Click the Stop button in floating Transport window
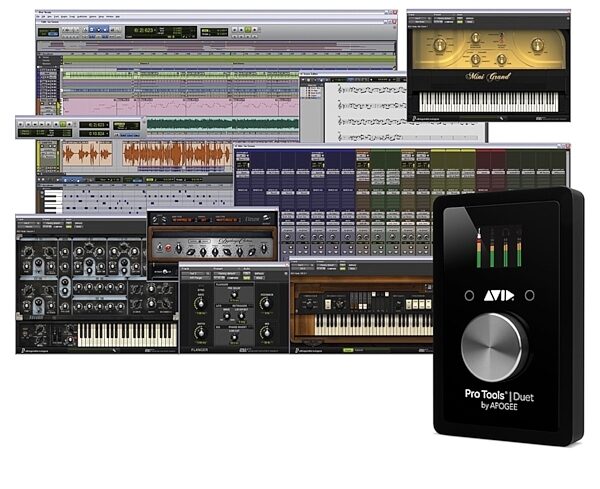 point(56,124)
